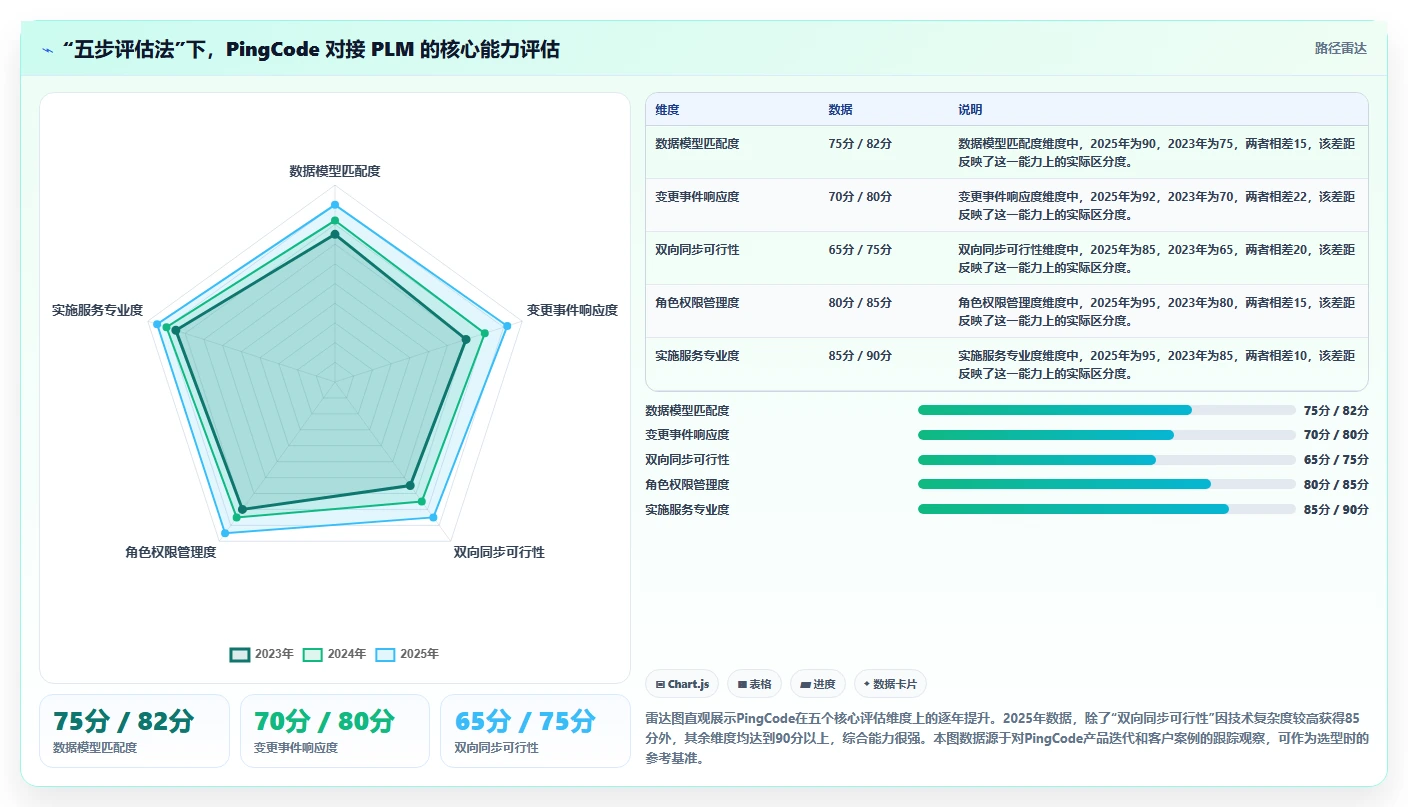Click the 实施服务专业度 progress bar
Image resolution: width=1408 pixels, height=807 pixels.
click(1107, 509)
